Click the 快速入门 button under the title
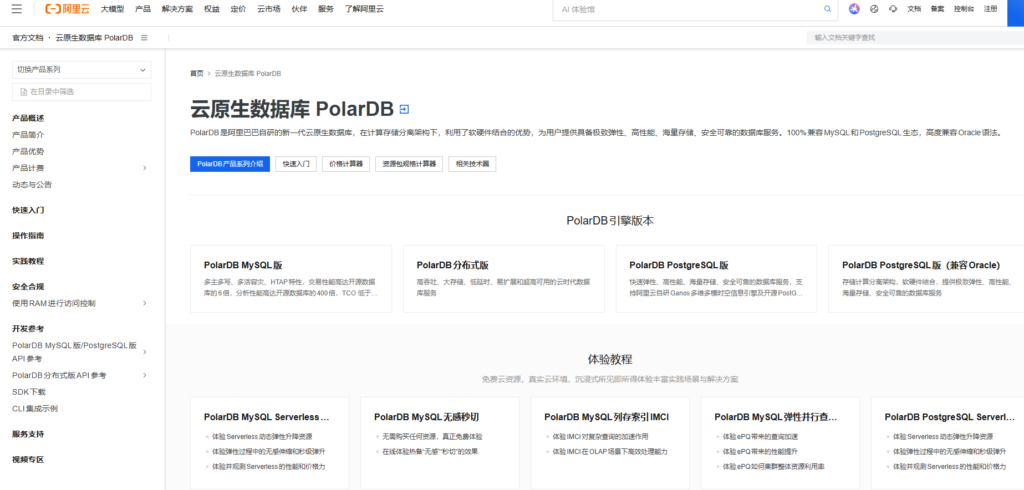 click(x=296, y=164)
